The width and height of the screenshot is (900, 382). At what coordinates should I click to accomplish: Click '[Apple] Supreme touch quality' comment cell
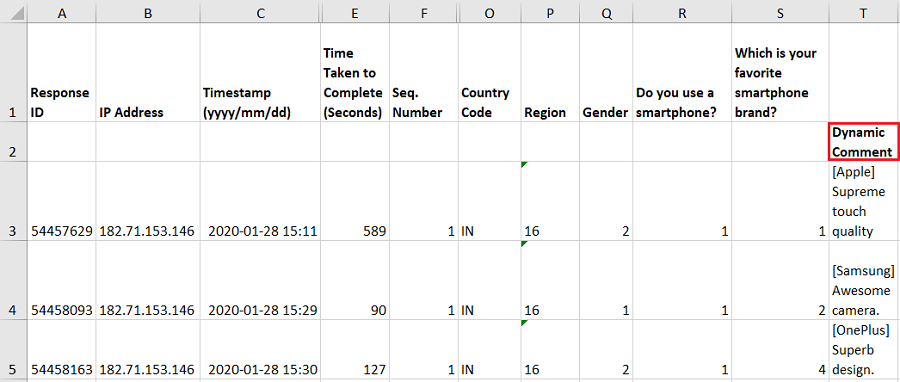[864, 201]
